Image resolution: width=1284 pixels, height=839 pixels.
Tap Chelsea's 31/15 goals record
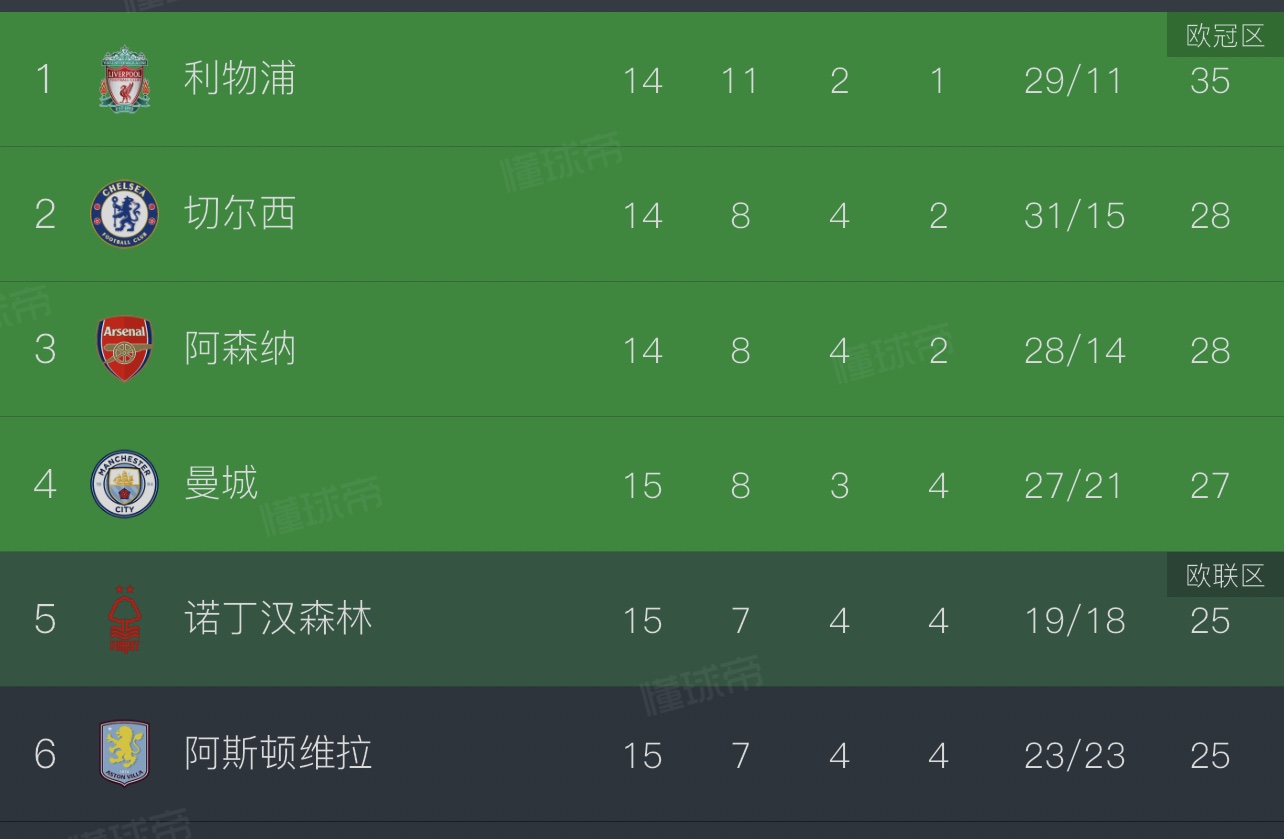tap(1074, 216)
